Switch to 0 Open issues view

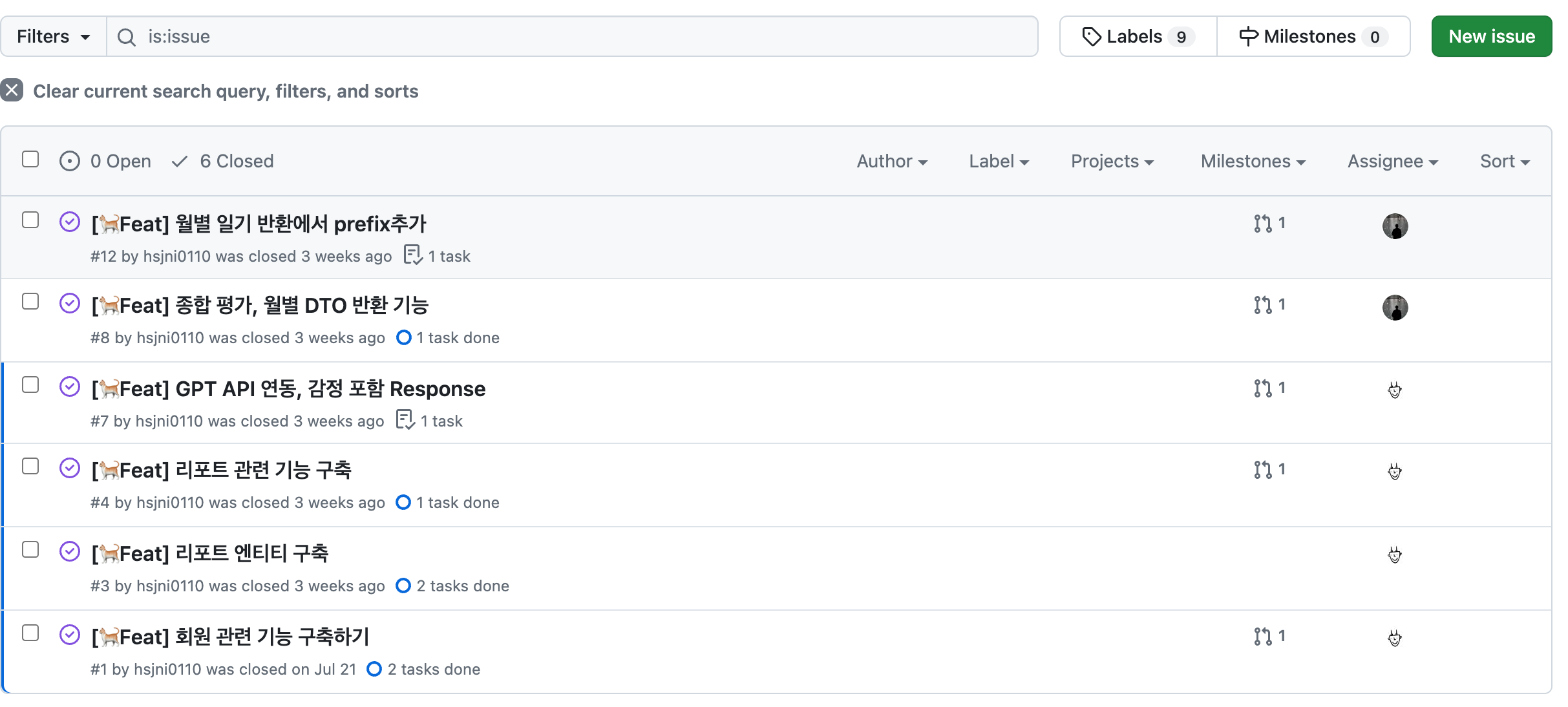click(106, 162)
